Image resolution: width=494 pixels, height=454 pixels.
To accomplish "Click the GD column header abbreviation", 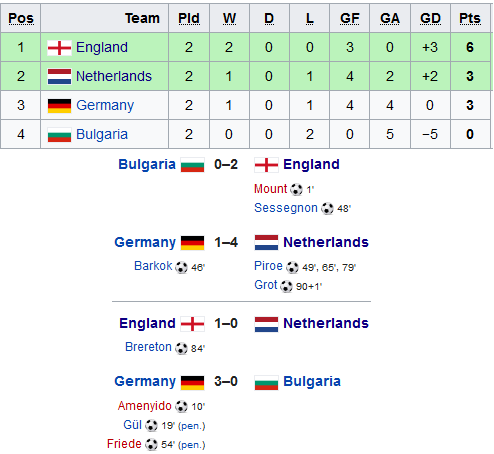I will click(430, 18).
